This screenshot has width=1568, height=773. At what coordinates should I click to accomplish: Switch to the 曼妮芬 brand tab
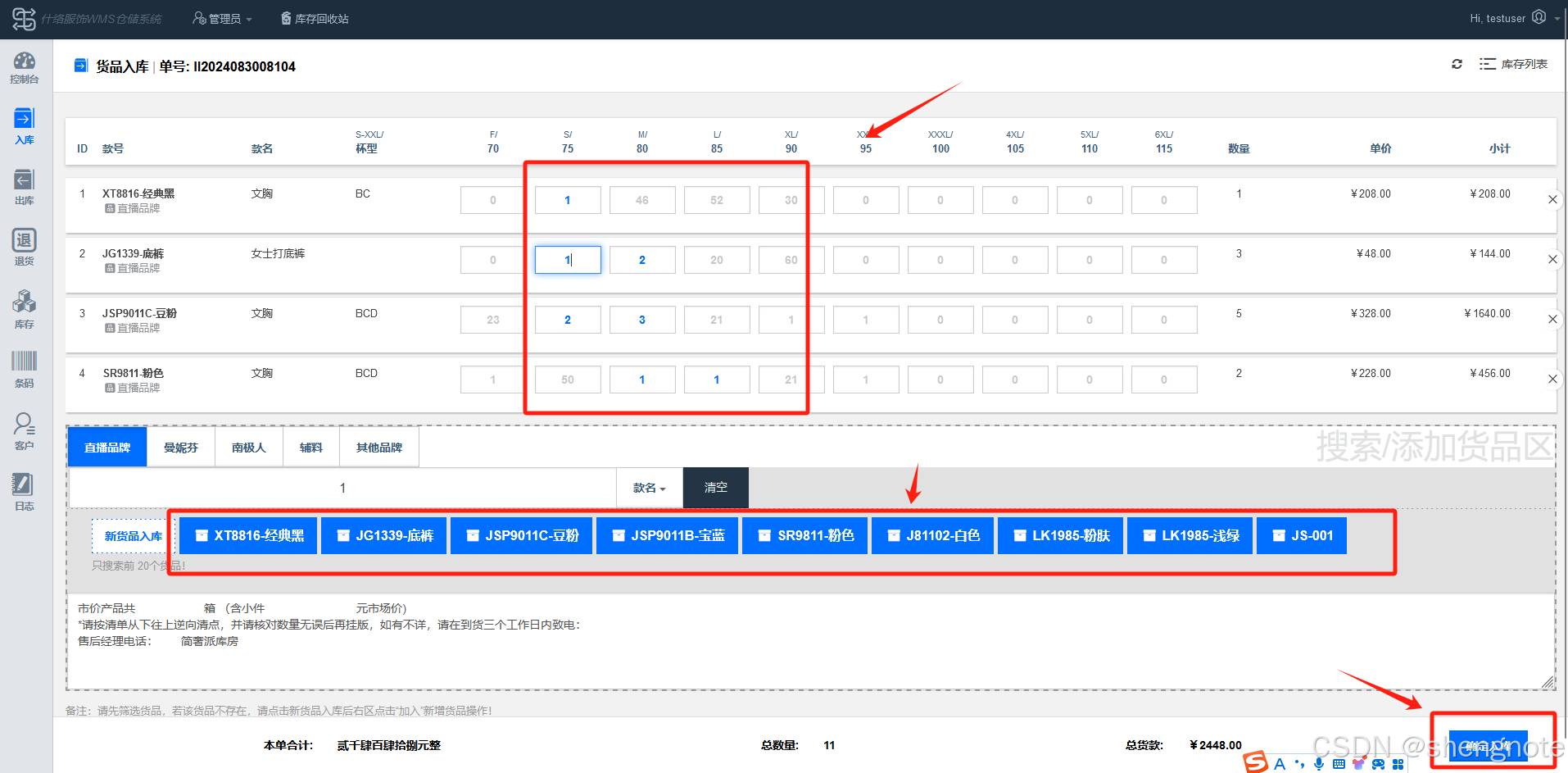coord(181,448)
